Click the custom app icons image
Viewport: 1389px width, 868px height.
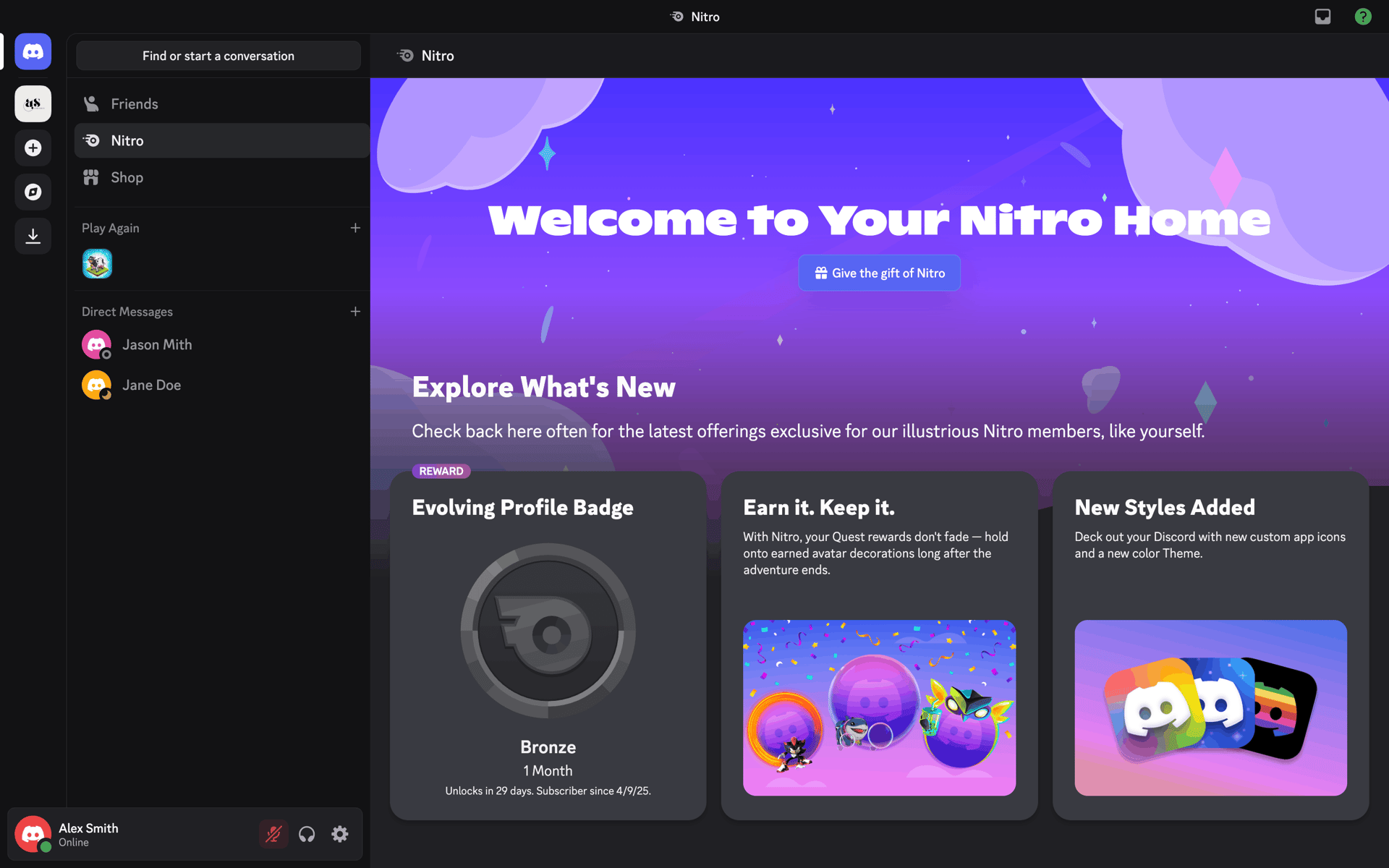coord(1210,707)
